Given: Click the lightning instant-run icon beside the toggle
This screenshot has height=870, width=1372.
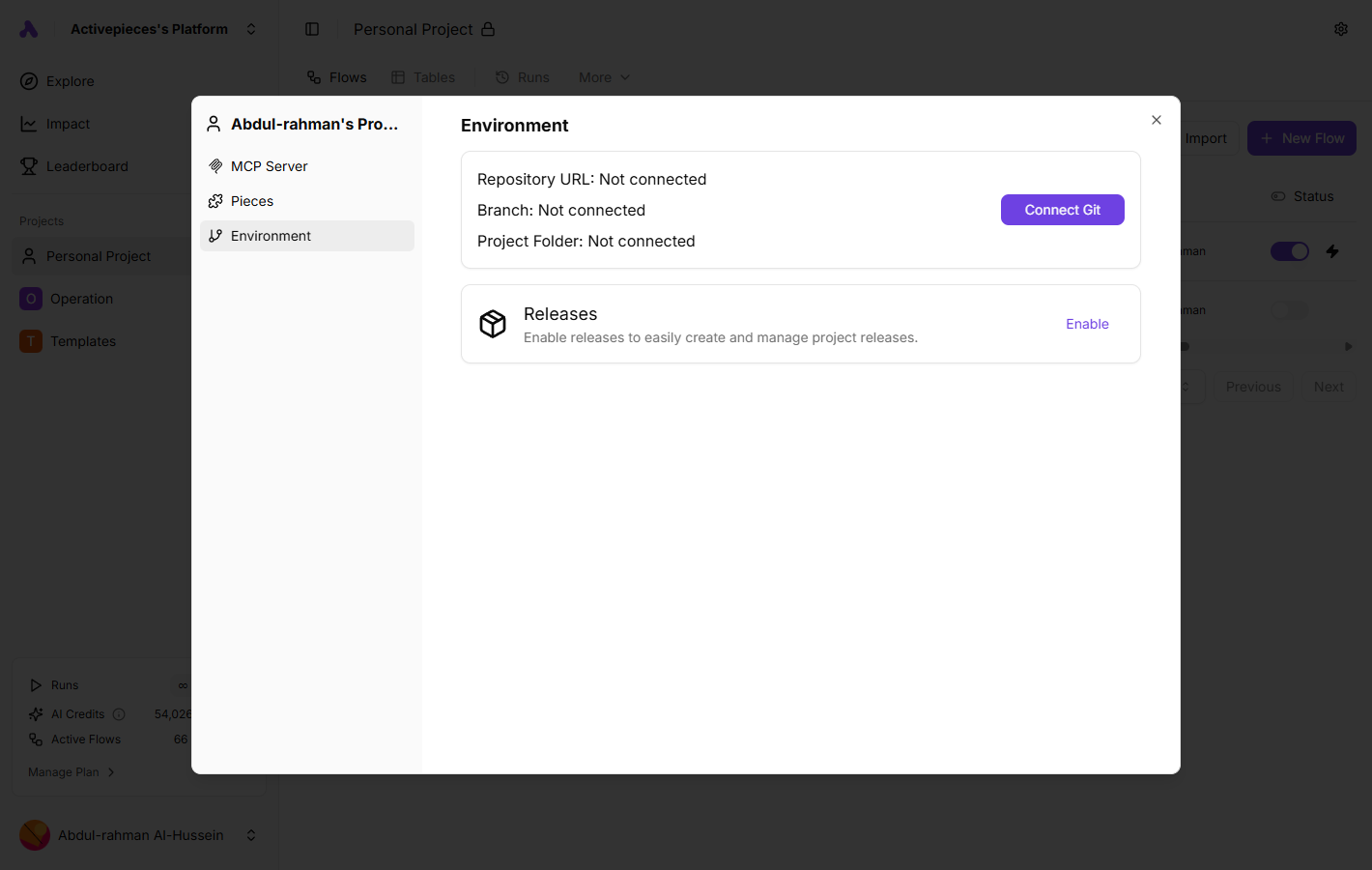Looking at the screenshot, I should [1332, 250].
